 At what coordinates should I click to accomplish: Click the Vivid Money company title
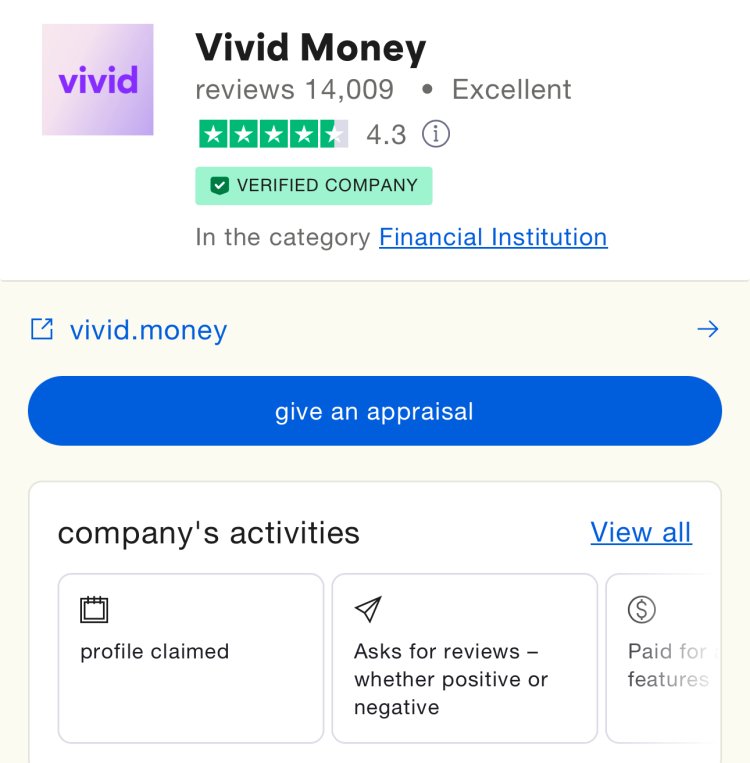pos(311,48)
